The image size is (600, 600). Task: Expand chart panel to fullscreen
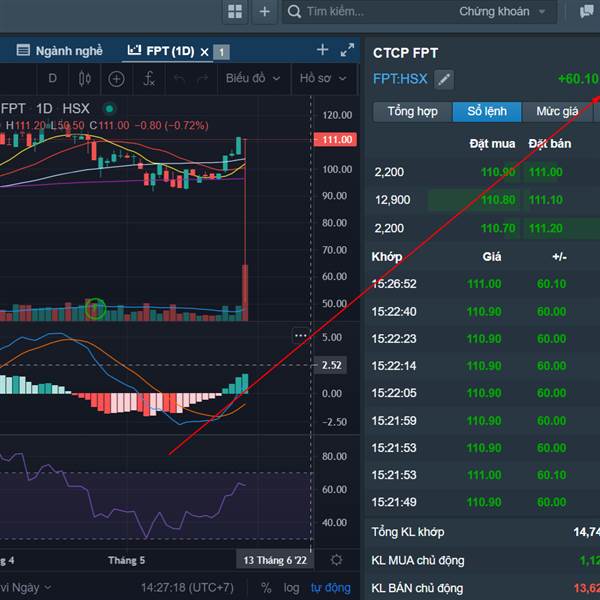coord(347,50)
